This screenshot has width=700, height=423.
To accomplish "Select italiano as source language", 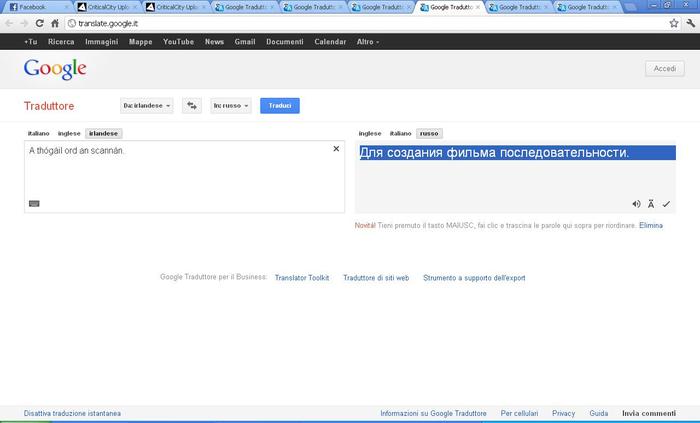I will tap(38, 133).
